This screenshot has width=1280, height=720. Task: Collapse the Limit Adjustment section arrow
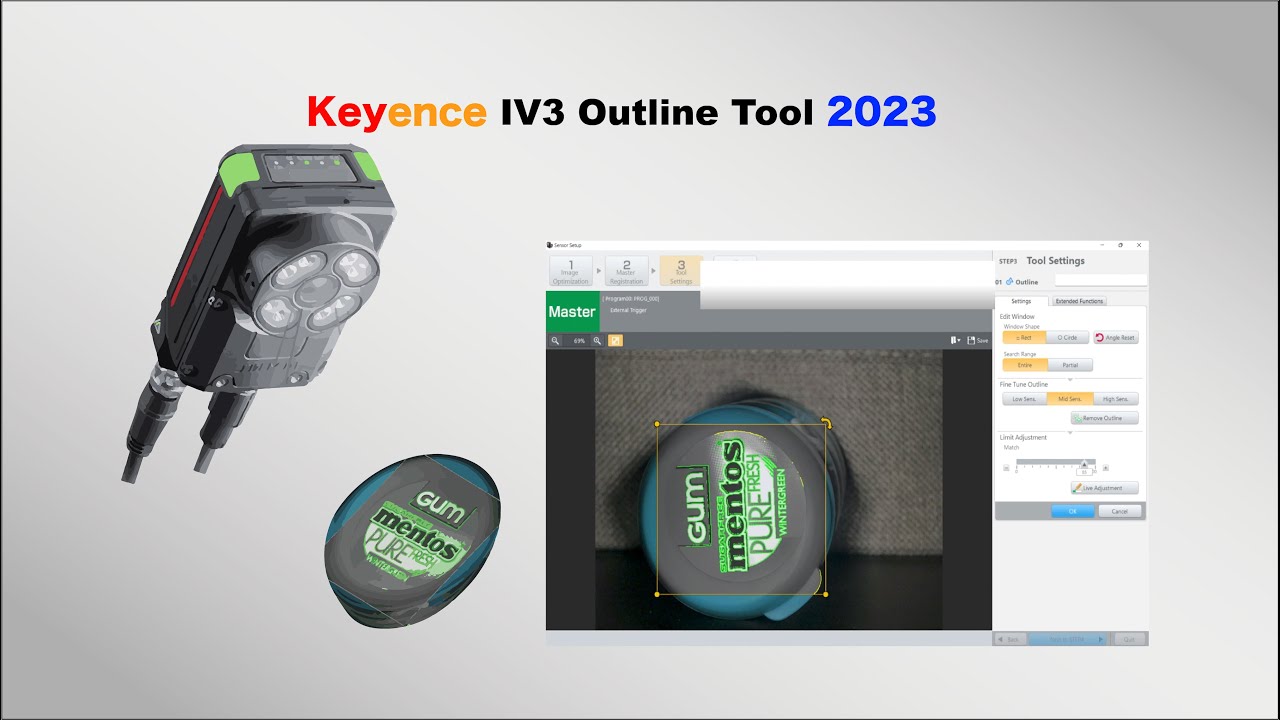(x=1070, y=433)
